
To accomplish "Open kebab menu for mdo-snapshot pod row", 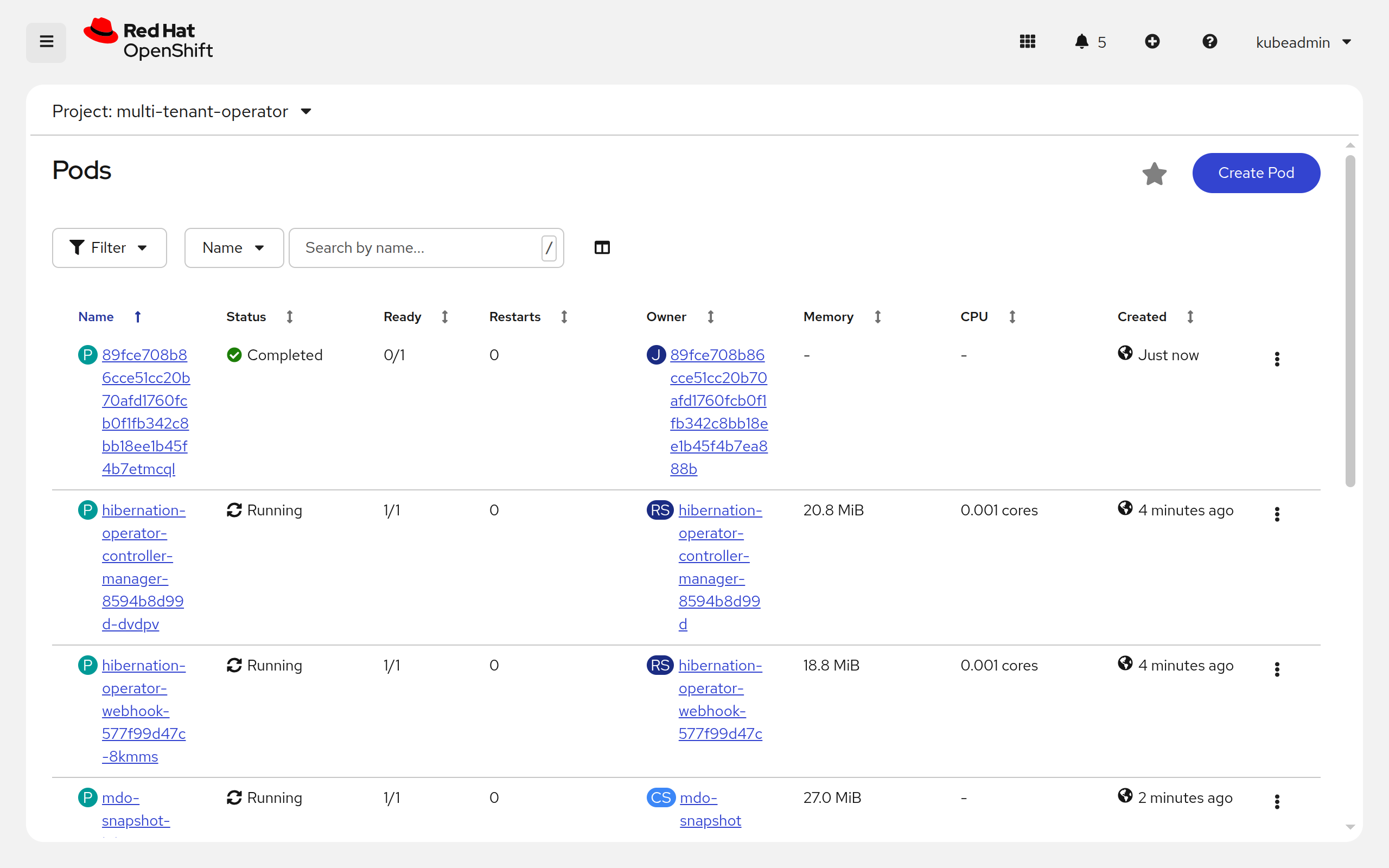I will 1277,801.
